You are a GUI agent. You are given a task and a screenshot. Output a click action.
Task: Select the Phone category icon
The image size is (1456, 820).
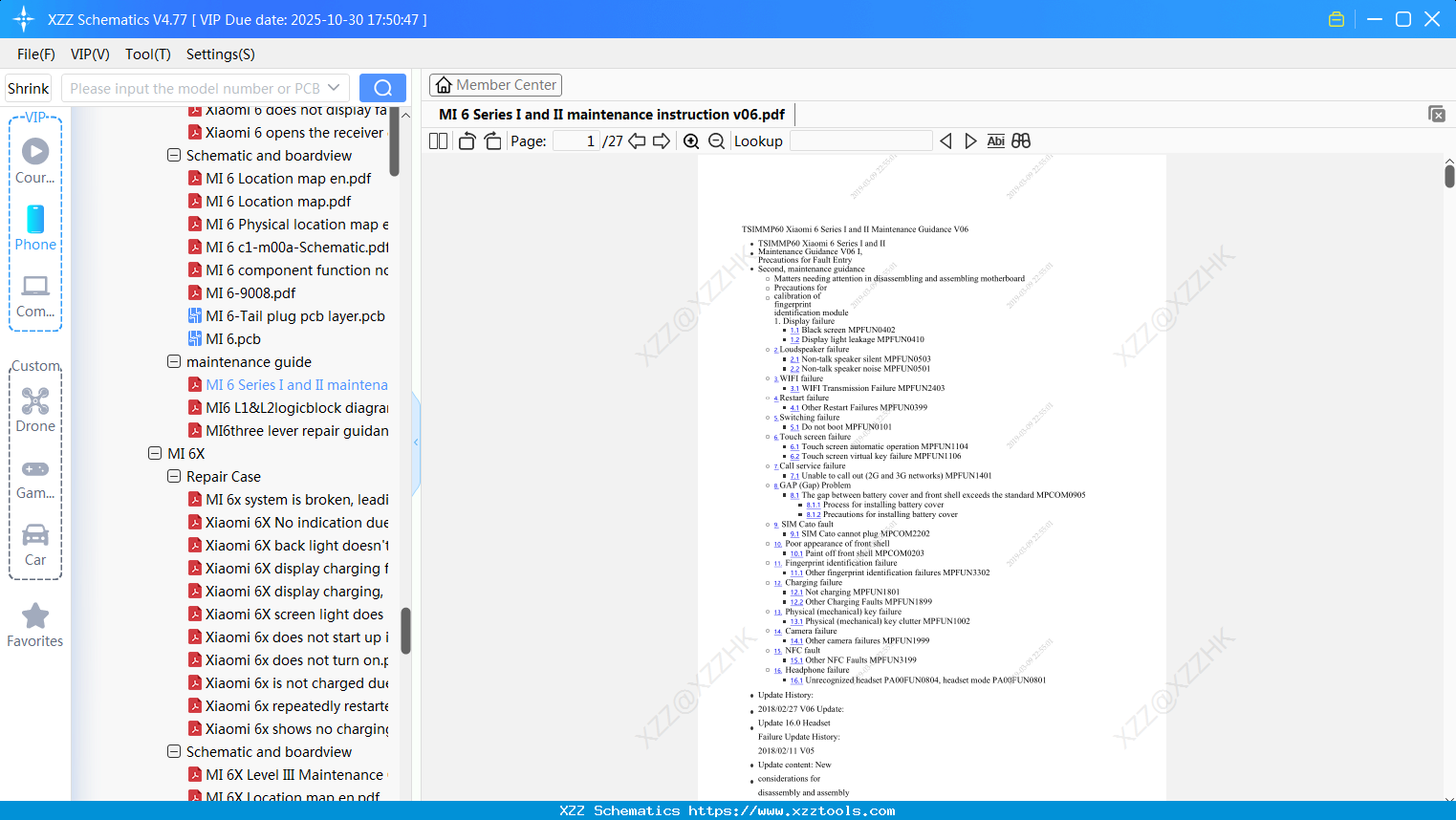35,227
